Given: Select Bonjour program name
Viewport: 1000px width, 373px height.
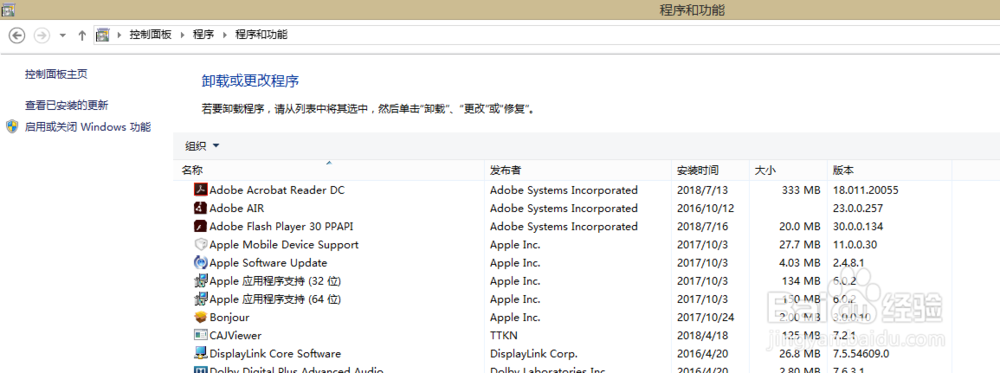Looking at the screenshot, I should pyautogui.click(x=229, y=318).
